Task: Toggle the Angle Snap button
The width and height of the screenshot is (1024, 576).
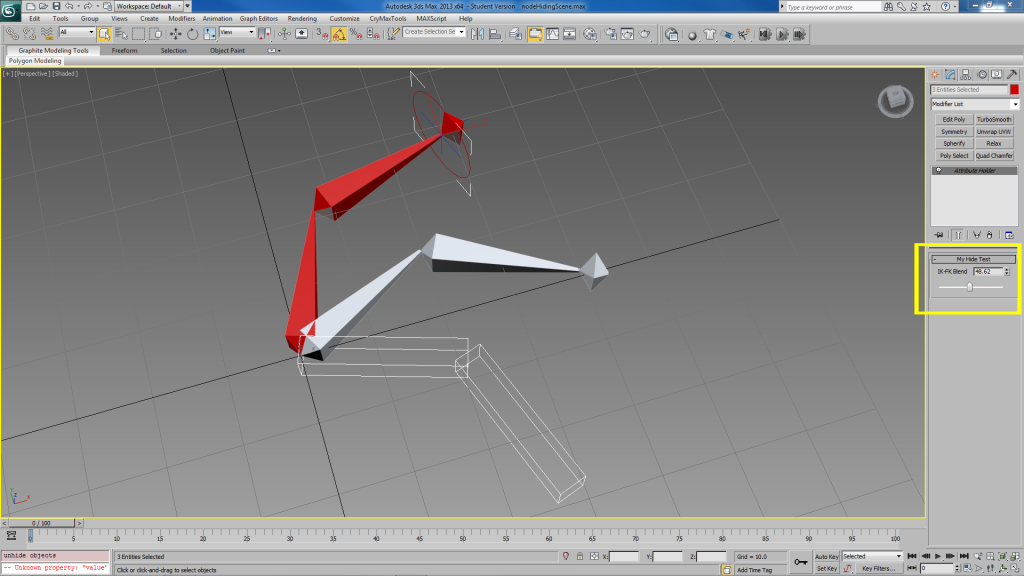Action: click(339, 33)
